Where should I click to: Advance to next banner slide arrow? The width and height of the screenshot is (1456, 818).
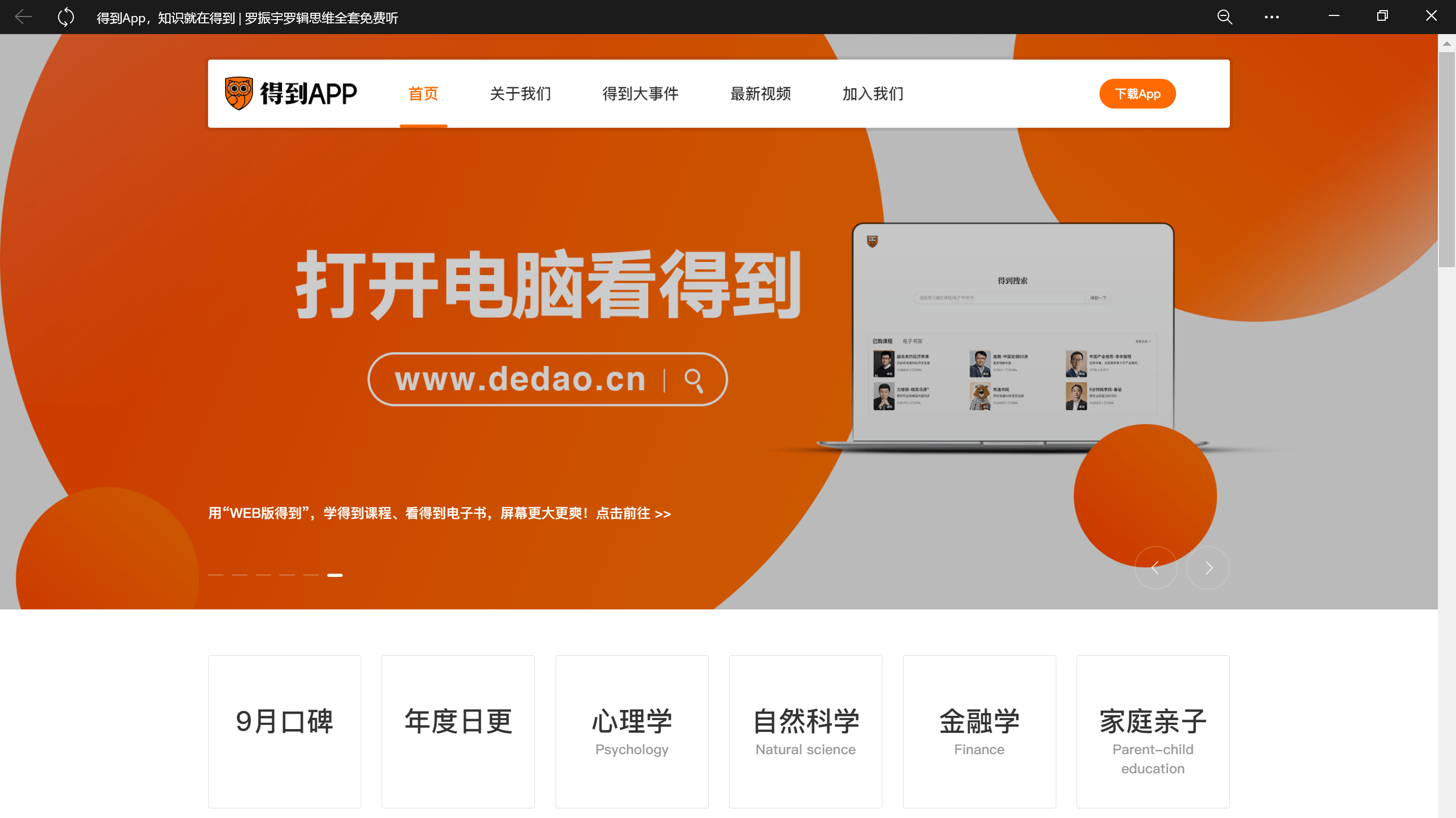(1208, 567)
